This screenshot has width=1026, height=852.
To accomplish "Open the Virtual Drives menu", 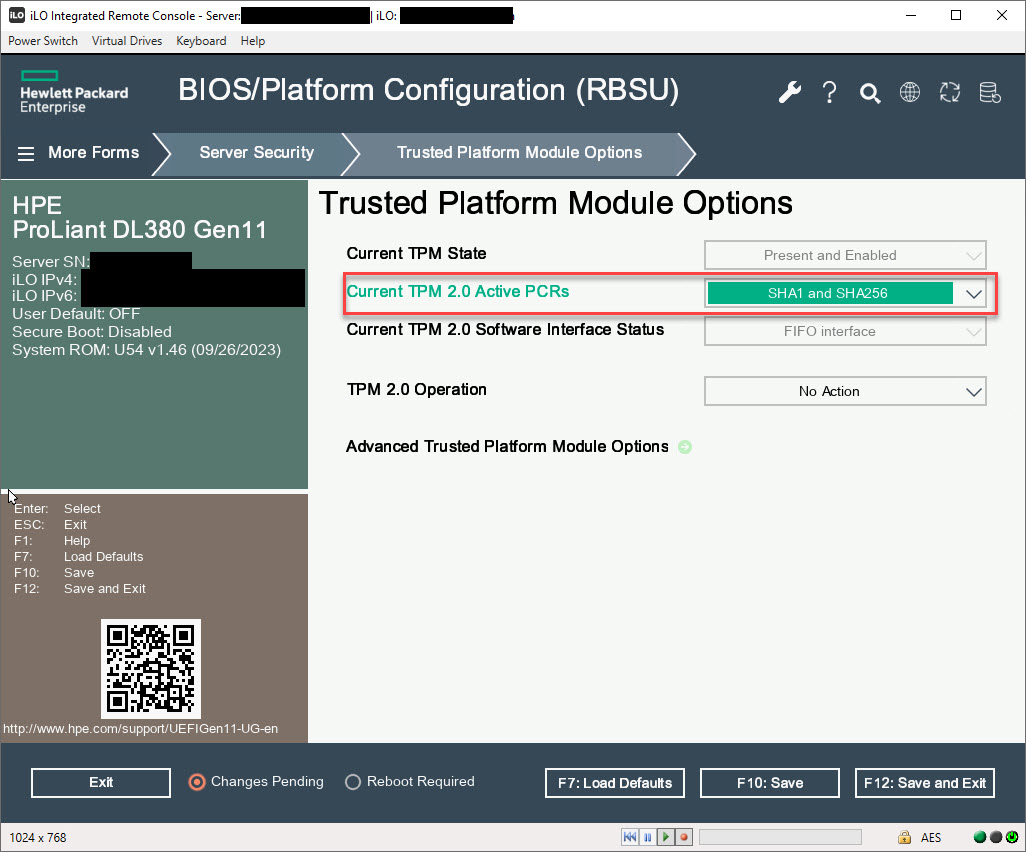I will coord(127,41).
